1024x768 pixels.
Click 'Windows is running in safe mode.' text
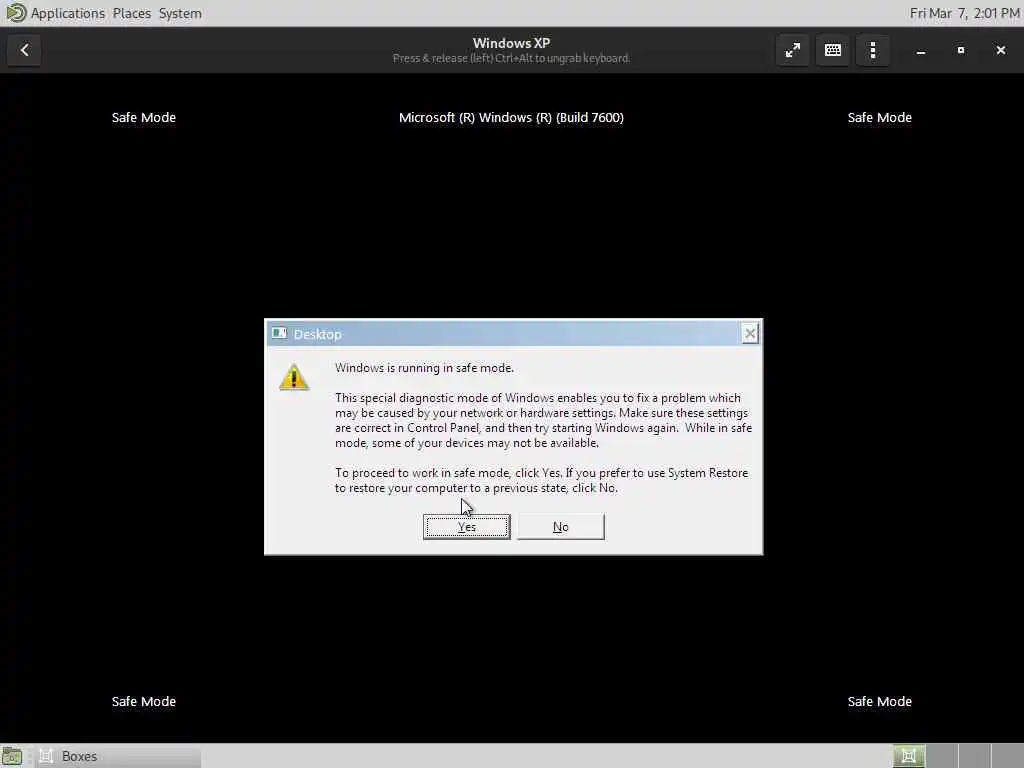pyautogui.click(x=424, y=368)
